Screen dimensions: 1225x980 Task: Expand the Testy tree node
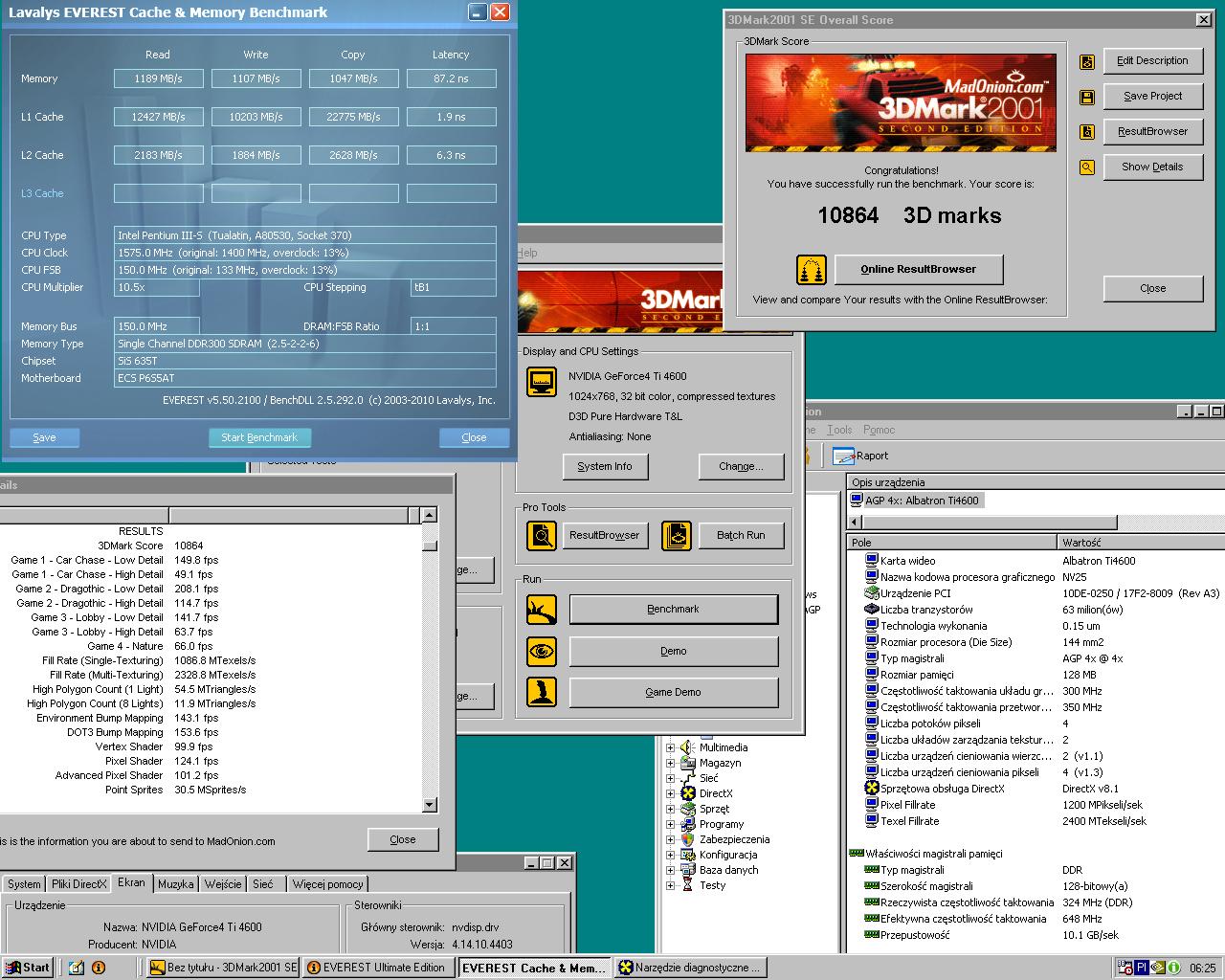671,885
